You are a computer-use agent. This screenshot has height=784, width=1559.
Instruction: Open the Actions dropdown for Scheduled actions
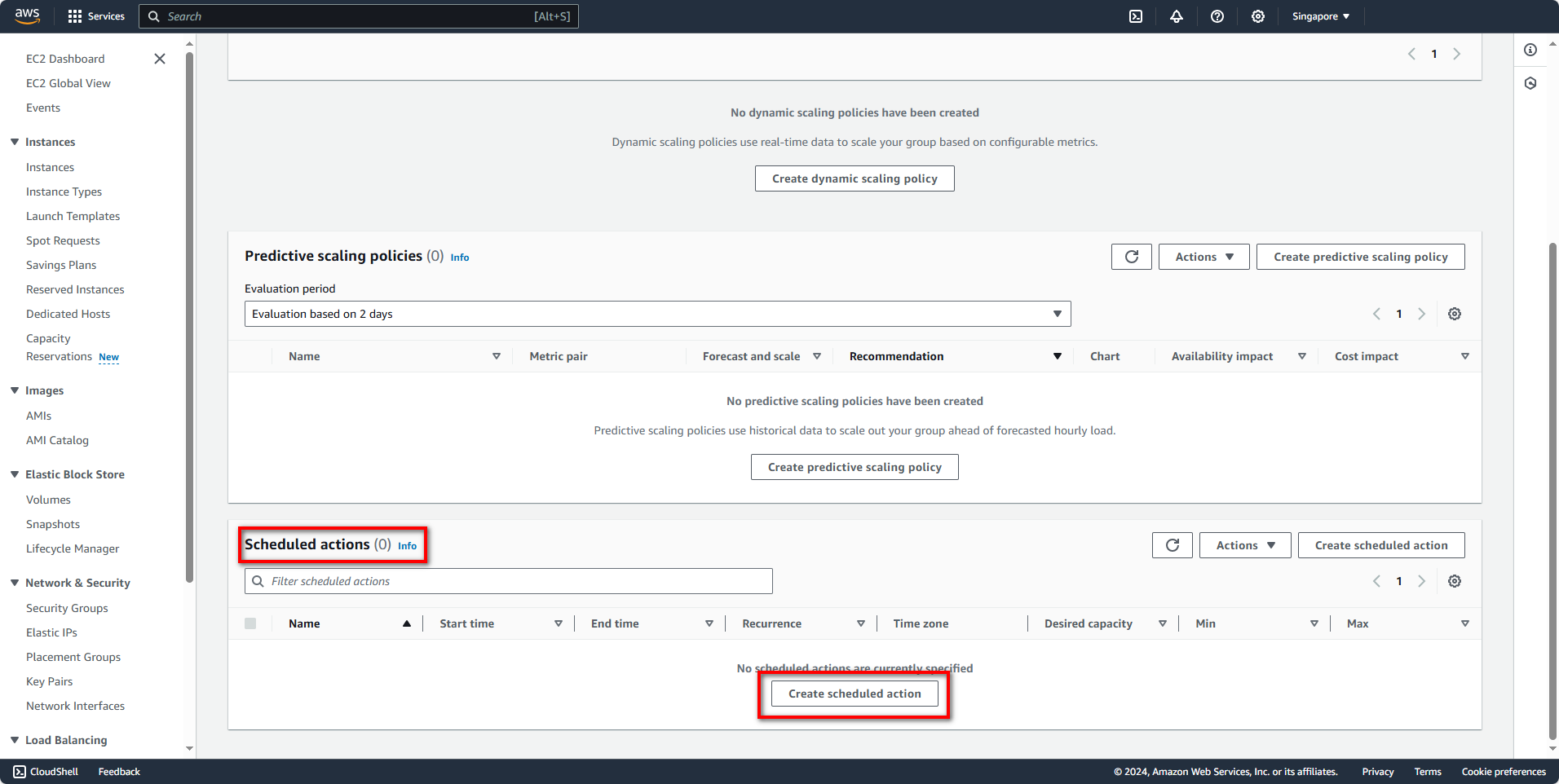1244,544
